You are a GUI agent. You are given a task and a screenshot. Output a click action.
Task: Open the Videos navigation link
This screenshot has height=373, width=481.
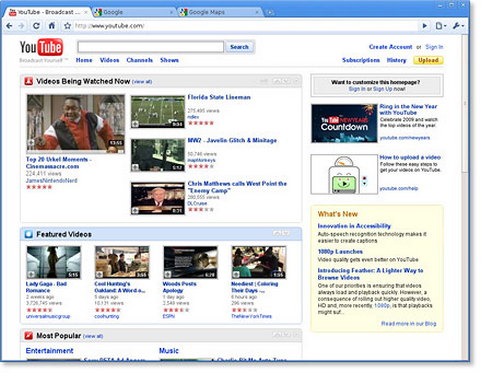[x=109, y=60]
